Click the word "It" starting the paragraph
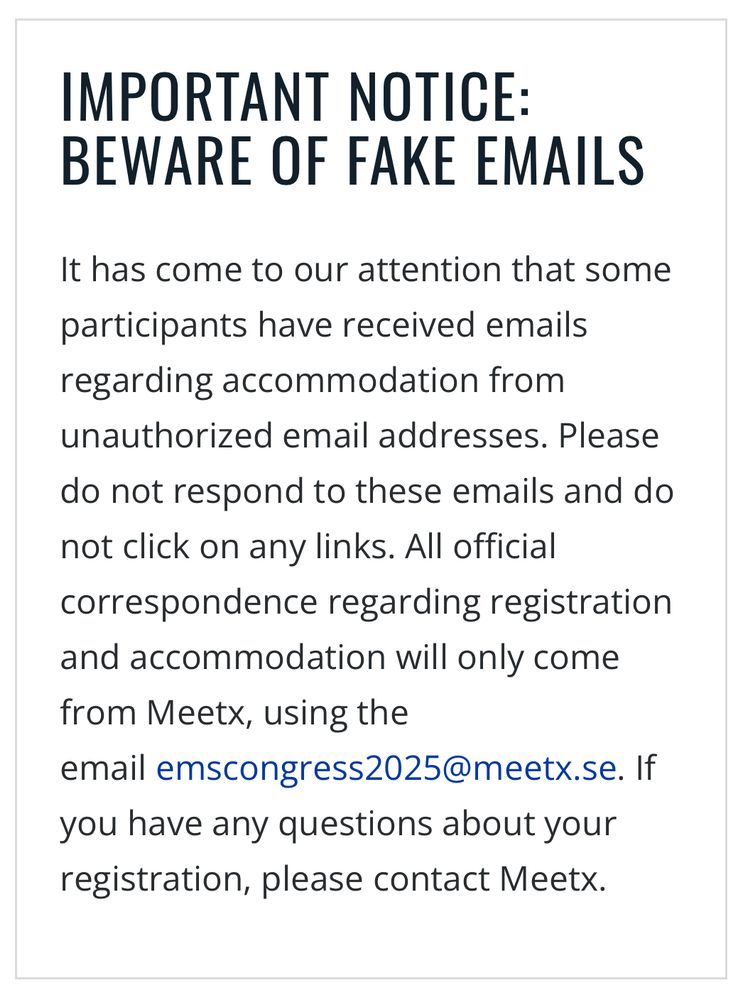The height and width of the screenshot is (1000, 748). (70, 270)
